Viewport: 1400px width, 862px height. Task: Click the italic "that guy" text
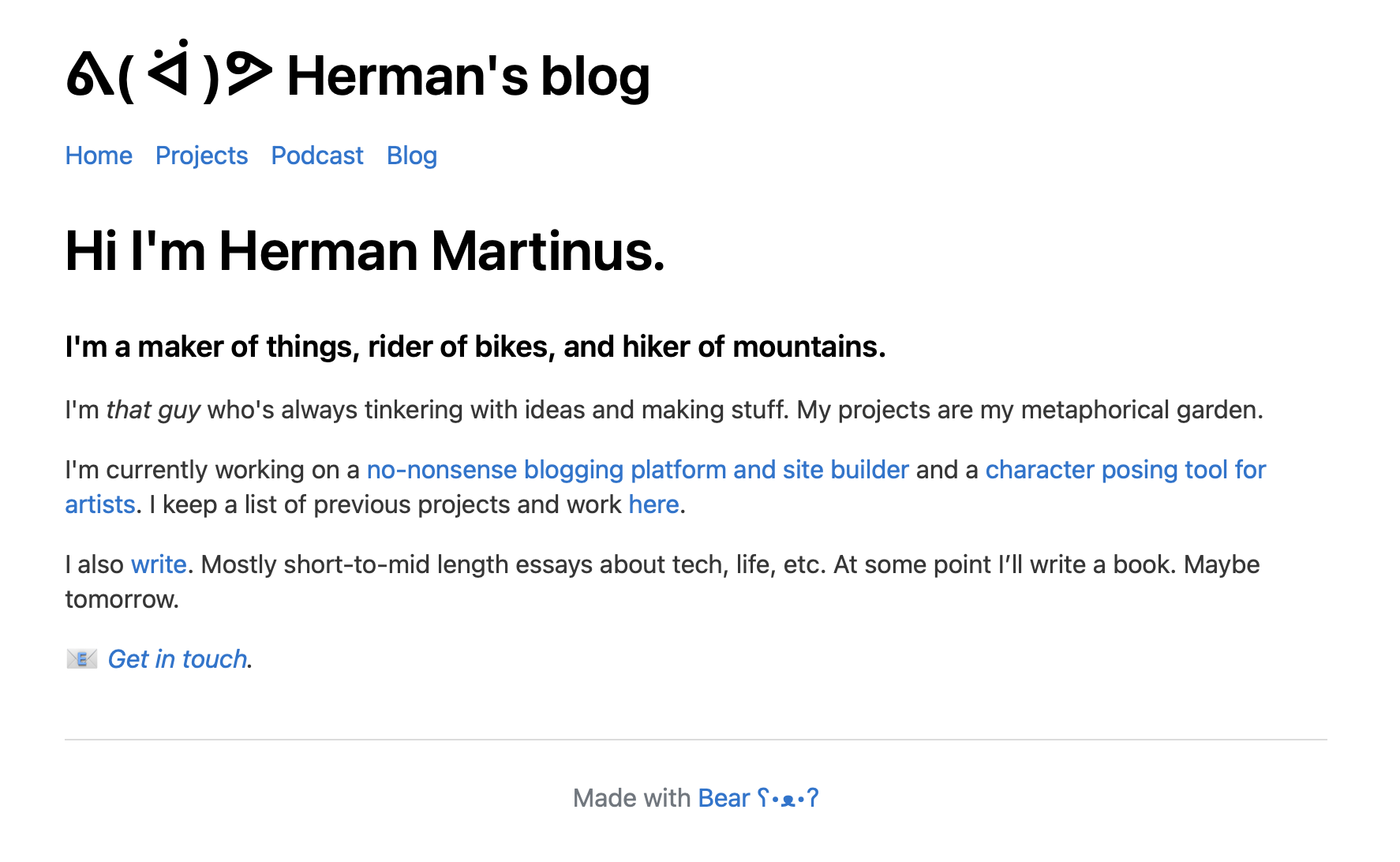(153, 410)
